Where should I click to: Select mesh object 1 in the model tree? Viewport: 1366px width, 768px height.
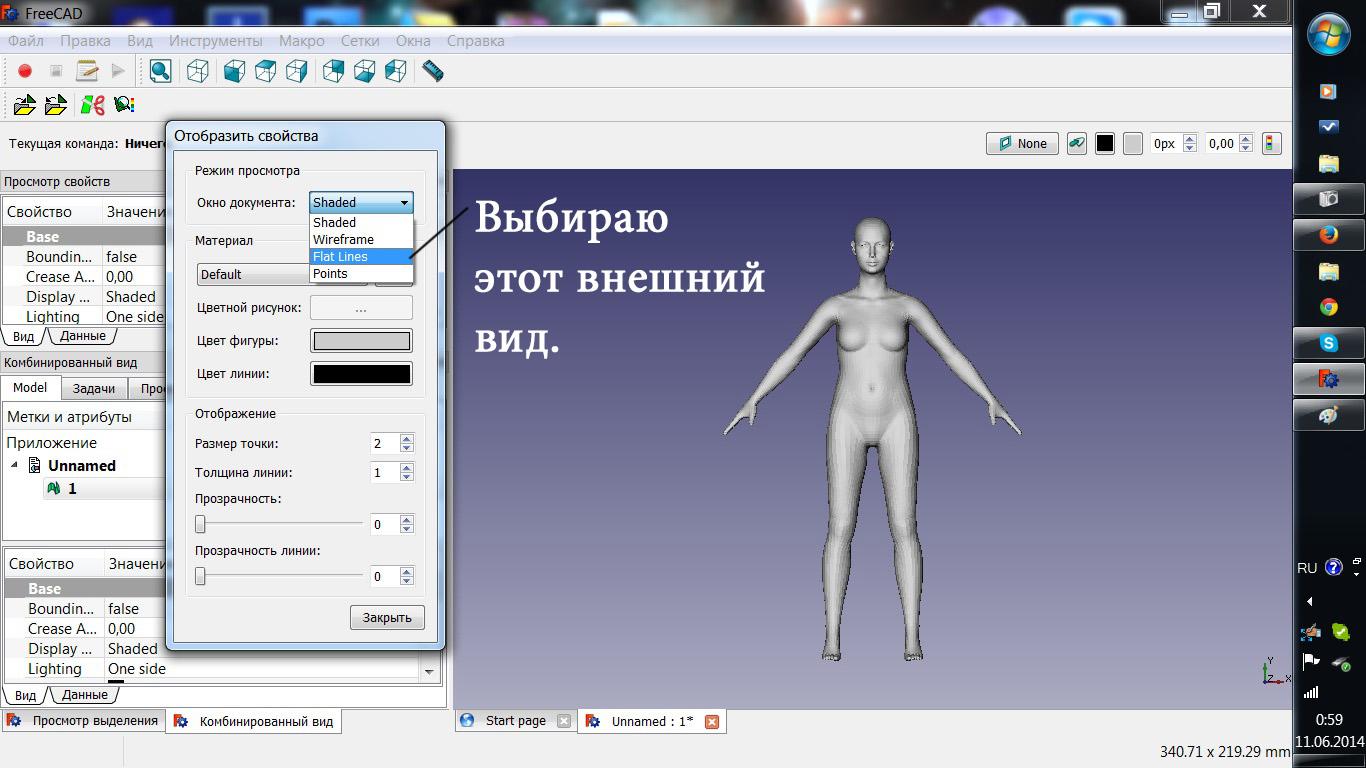pyautogui.click(x=72, y=489)
